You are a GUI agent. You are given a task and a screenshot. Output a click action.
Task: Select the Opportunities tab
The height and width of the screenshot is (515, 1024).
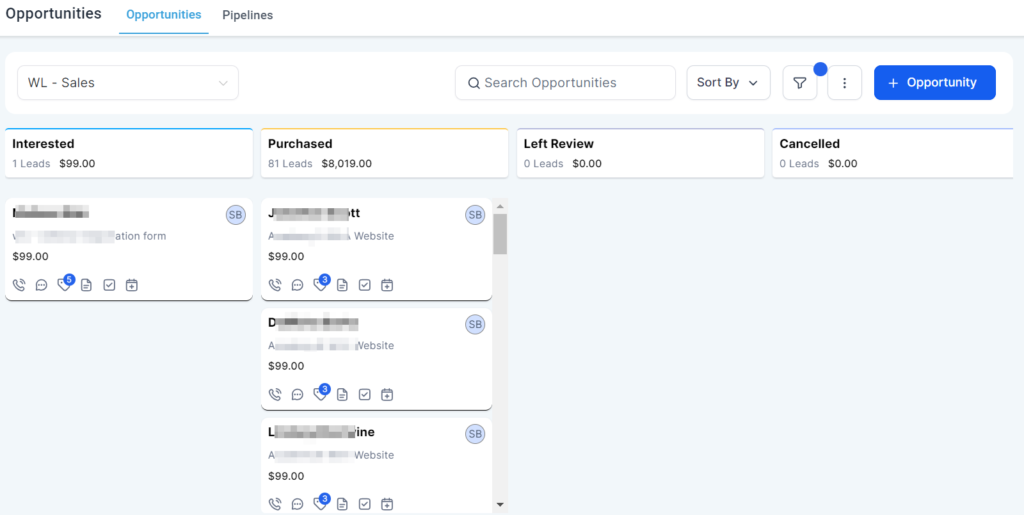pyautogui.click(x=163, y=16)
